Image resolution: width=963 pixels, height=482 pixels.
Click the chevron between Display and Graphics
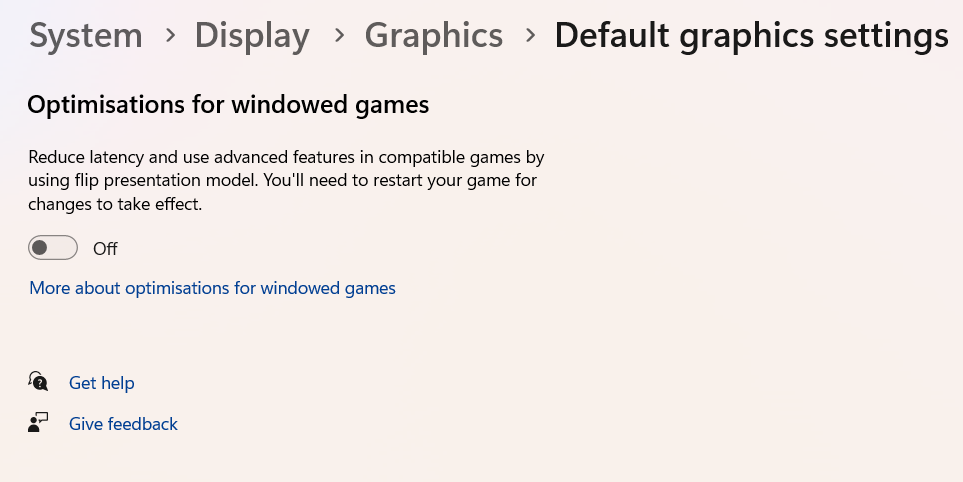click(338, 35)
